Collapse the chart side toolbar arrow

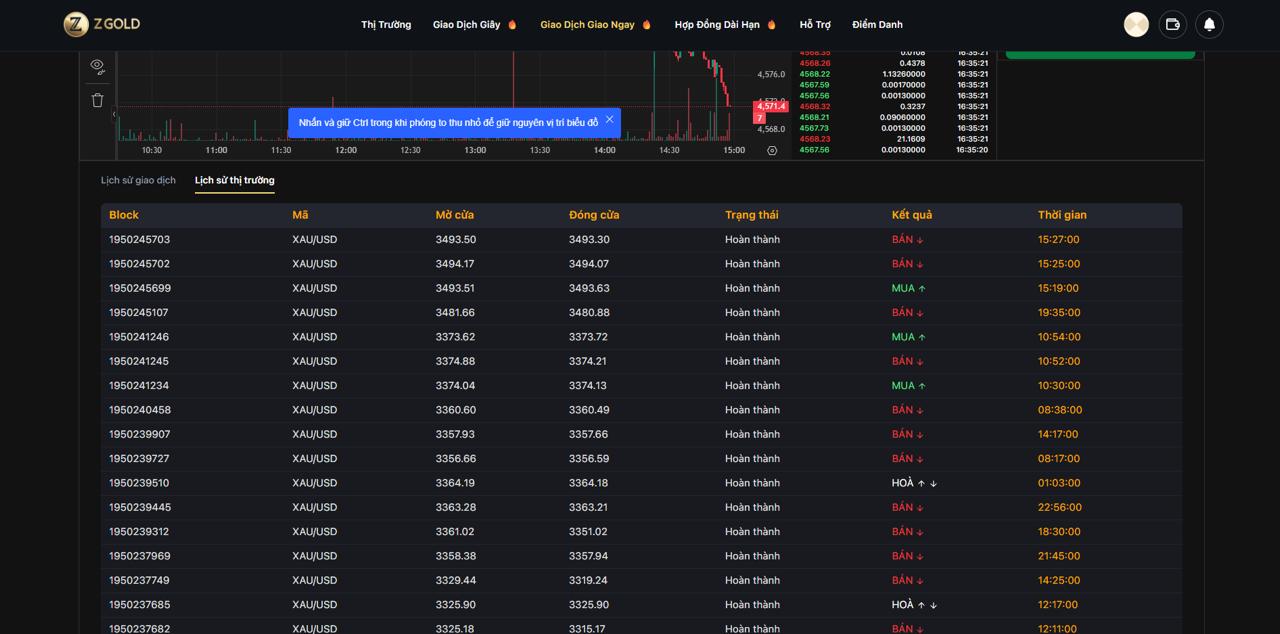tap(113, 114)
